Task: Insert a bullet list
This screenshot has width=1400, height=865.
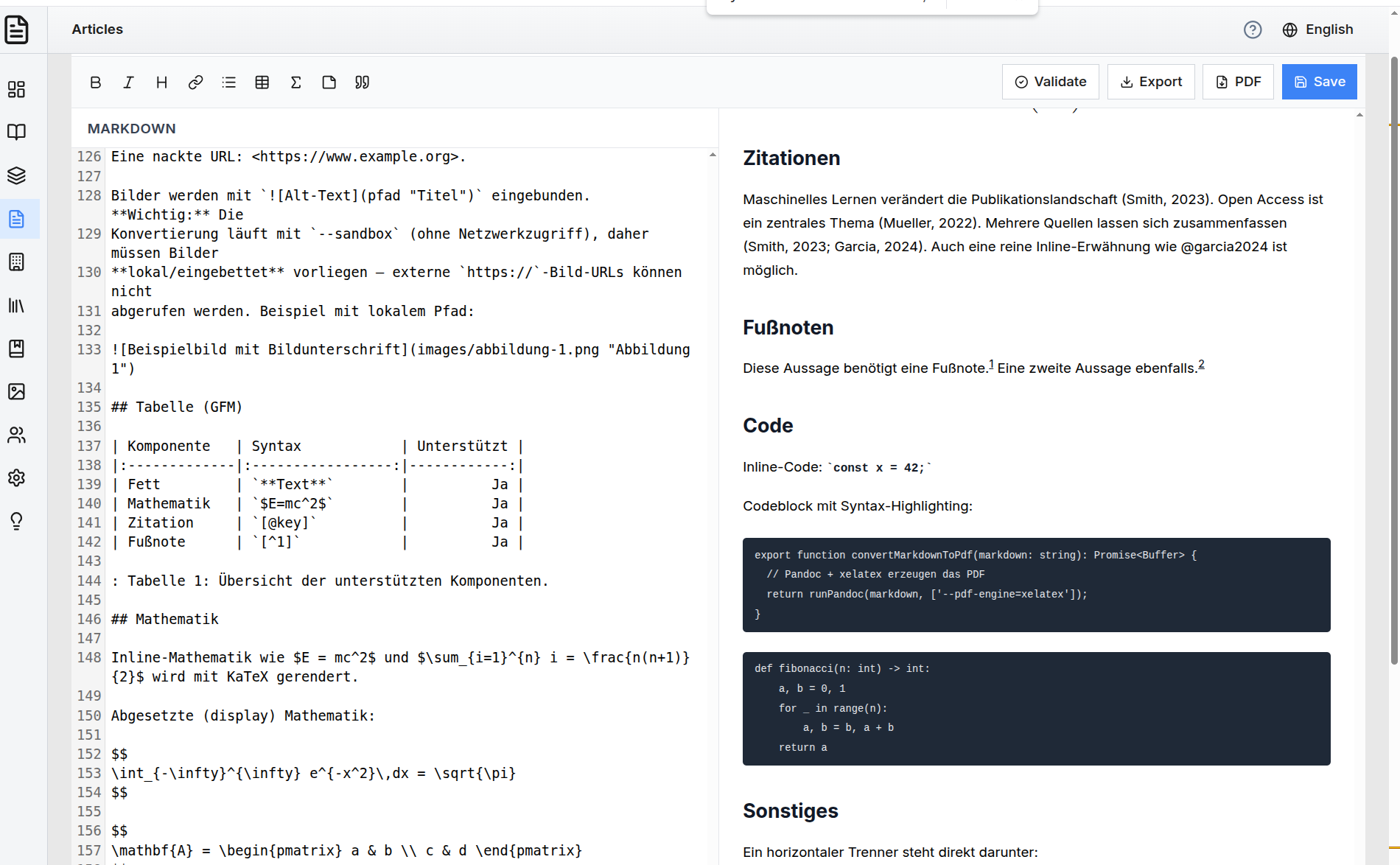Action: (x=228, y=82)
